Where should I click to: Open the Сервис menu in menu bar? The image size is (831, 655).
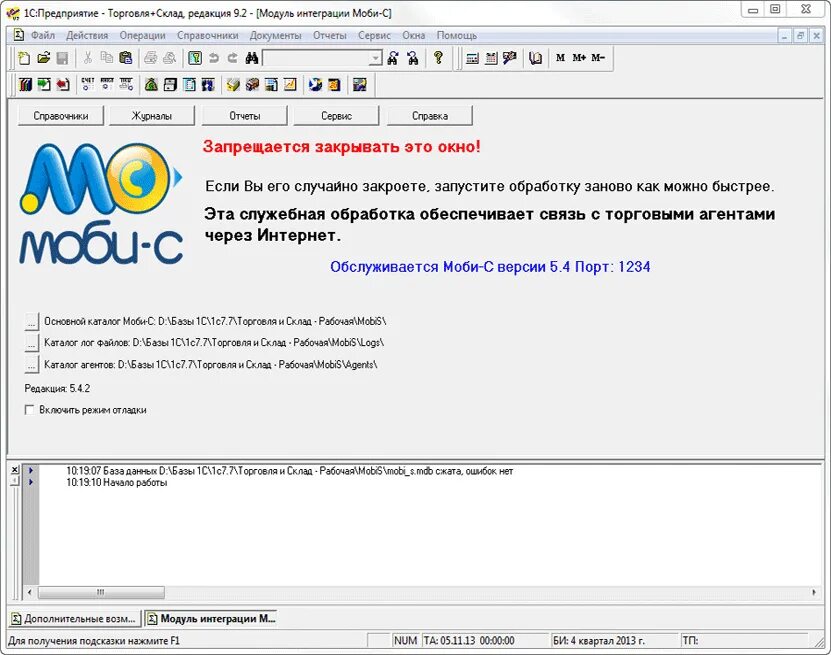[374, 36]
